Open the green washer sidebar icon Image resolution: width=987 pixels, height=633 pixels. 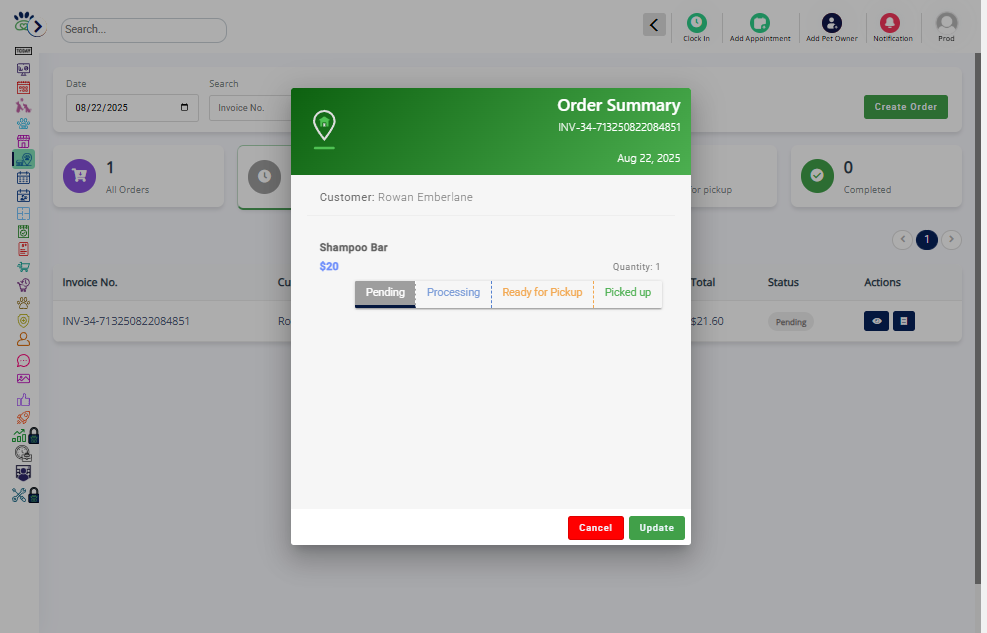(23, 232)
